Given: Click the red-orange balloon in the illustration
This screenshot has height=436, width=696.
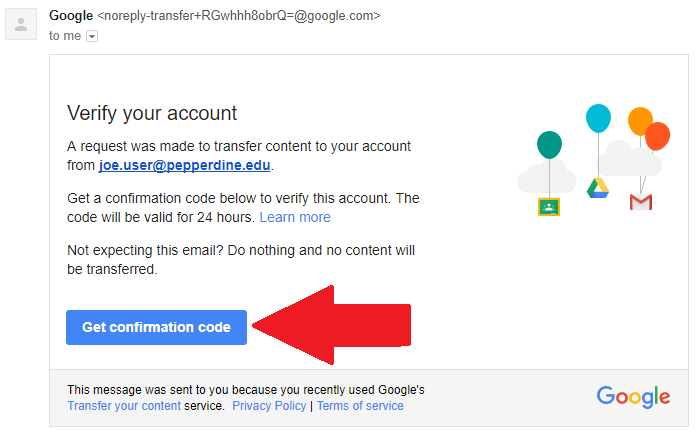Looking at the screenshot, I should pos(658,135).
